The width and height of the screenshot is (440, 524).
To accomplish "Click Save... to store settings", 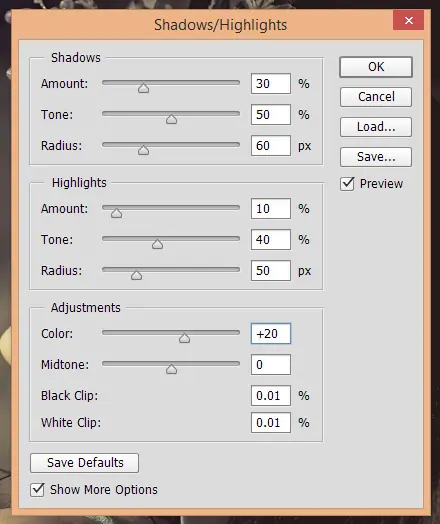I will [376, 157].
